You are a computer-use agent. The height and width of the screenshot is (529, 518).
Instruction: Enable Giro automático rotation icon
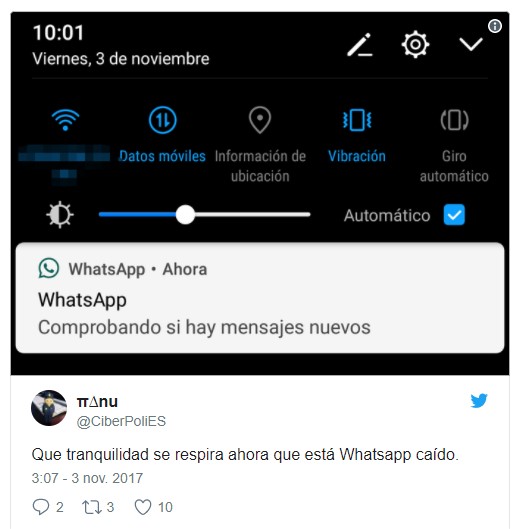(454, 120)
